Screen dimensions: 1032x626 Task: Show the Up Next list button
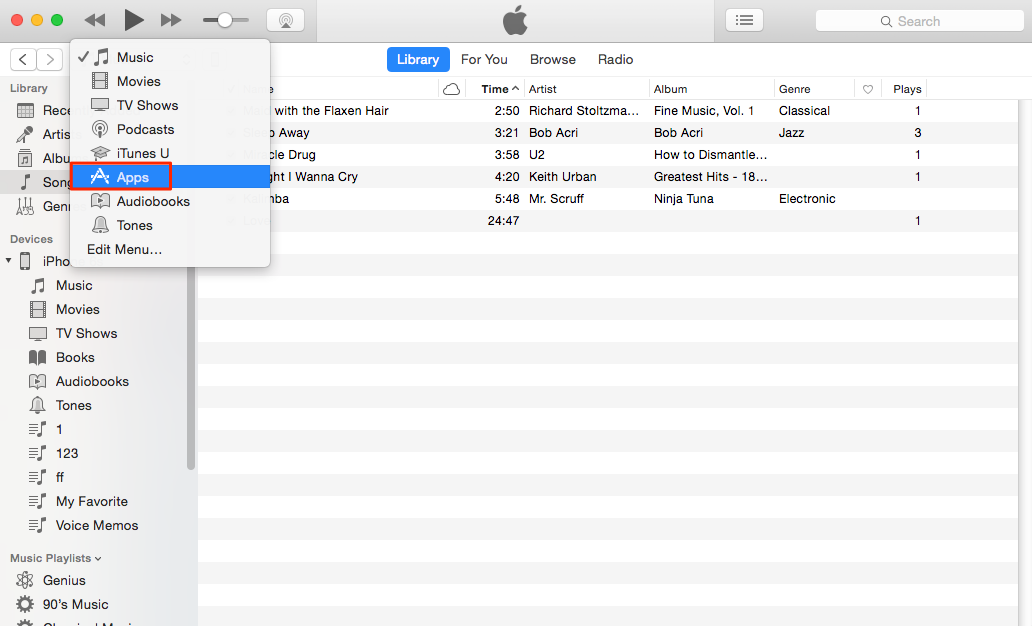744,20
